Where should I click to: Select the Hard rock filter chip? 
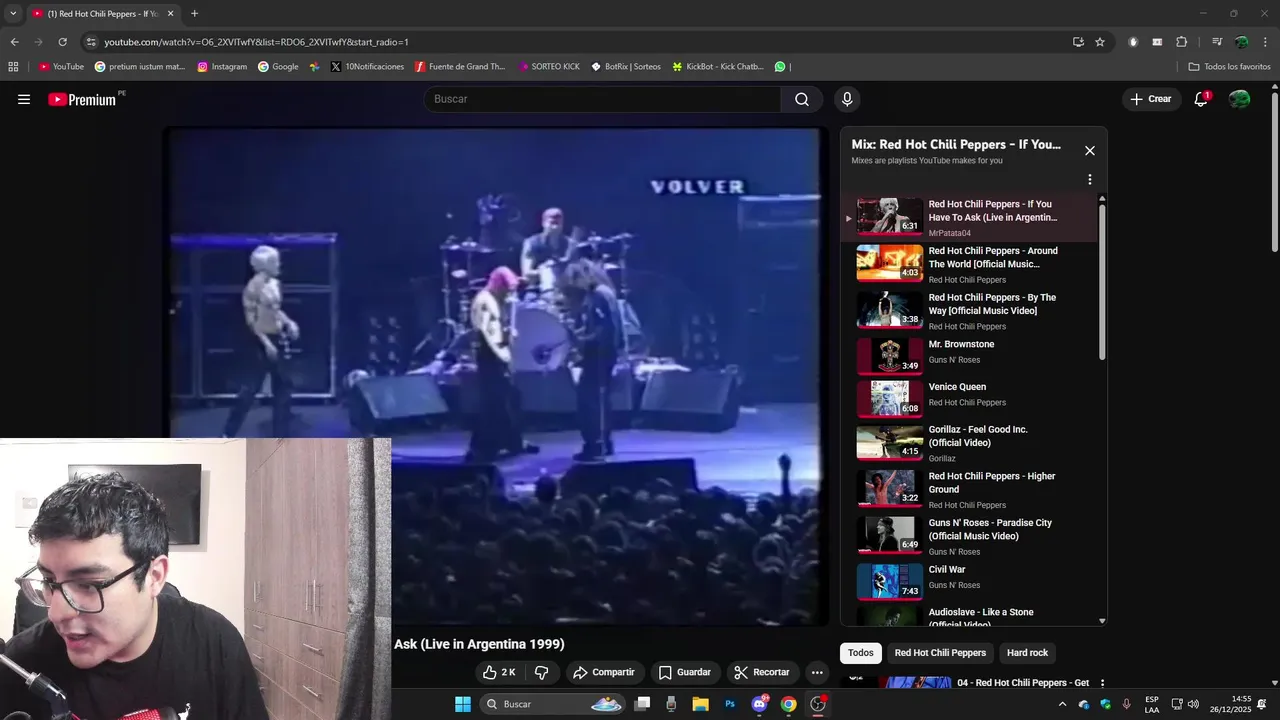pyautogui.click(x=1027, y=653)
